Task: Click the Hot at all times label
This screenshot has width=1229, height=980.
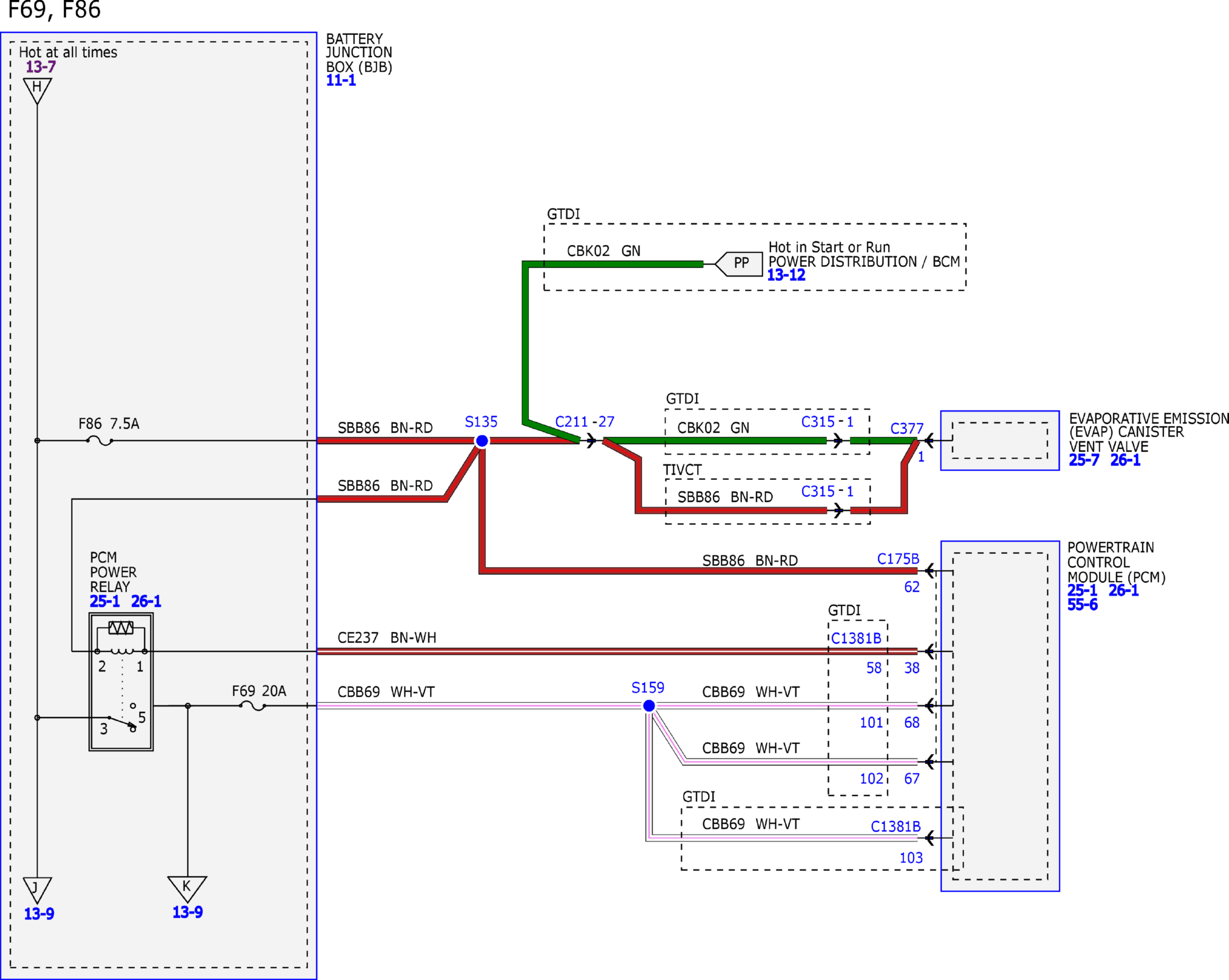Action: [68, 52]
